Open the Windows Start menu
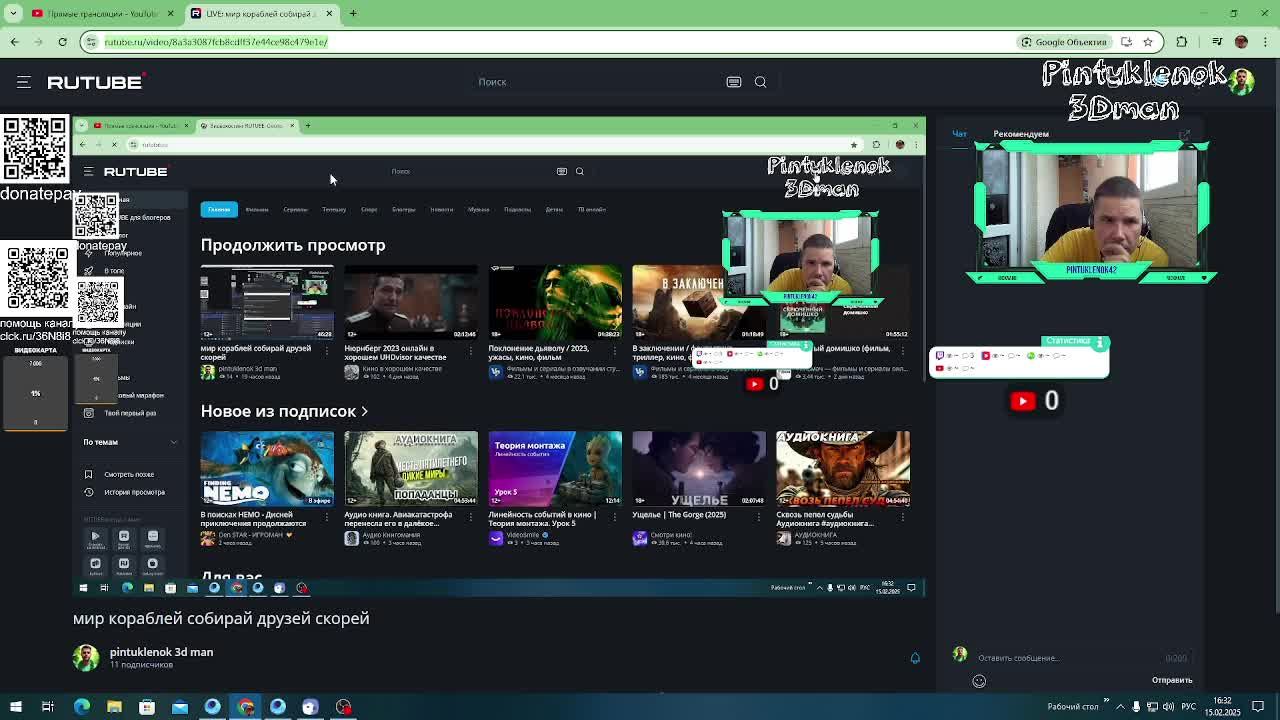 point(16,707)
